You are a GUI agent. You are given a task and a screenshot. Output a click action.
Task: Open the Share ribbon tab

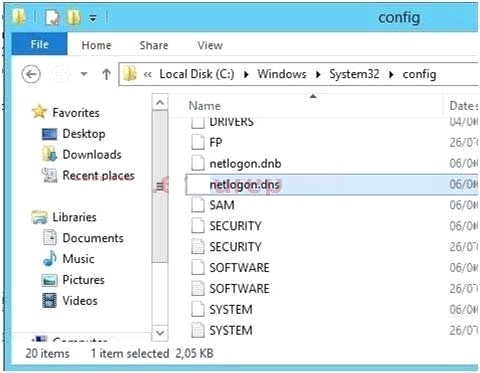click(154, 45)
